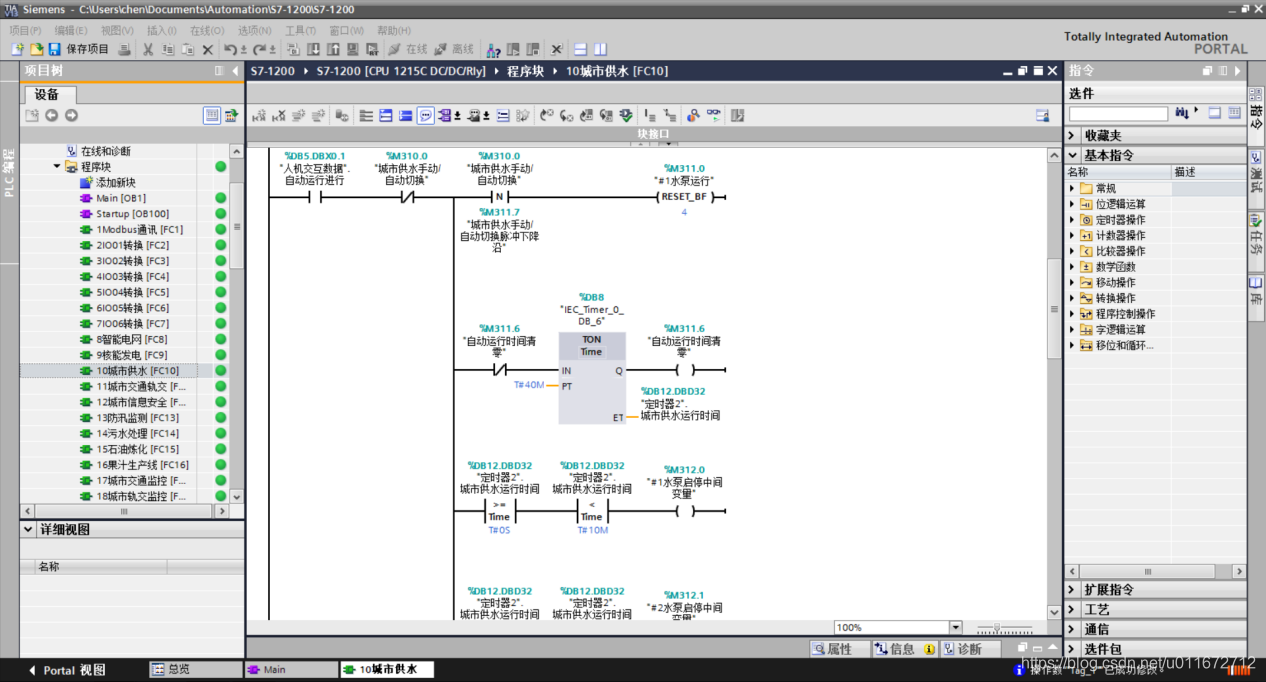
Task: Click the TON timer instruction block
Action: click(x=592, y=379)
